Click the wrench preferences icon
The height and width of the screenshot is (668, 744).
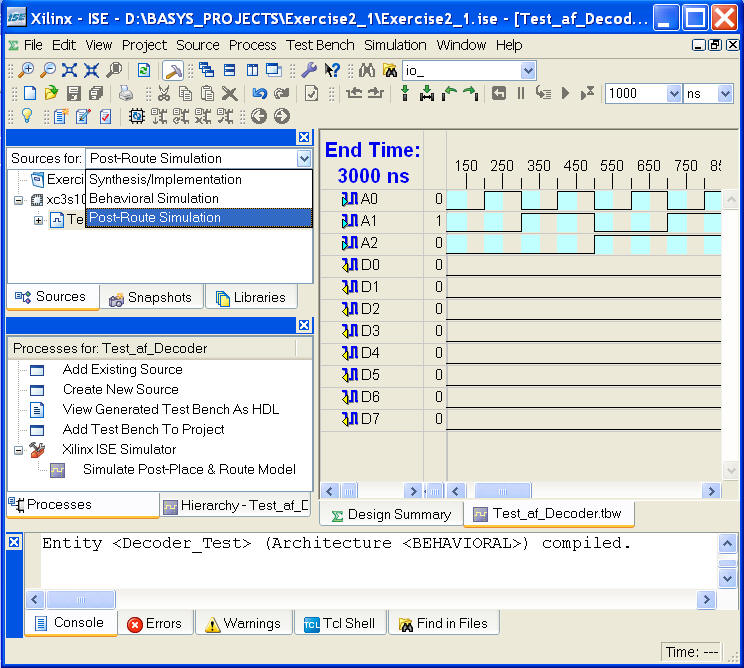pos(309,70)
